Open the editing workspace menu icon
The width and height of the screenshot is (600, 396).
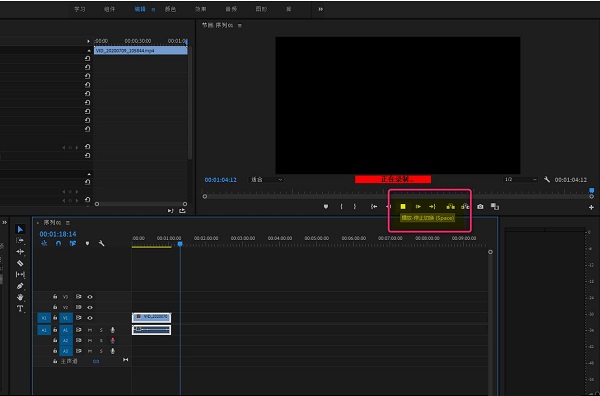[153, 10]
